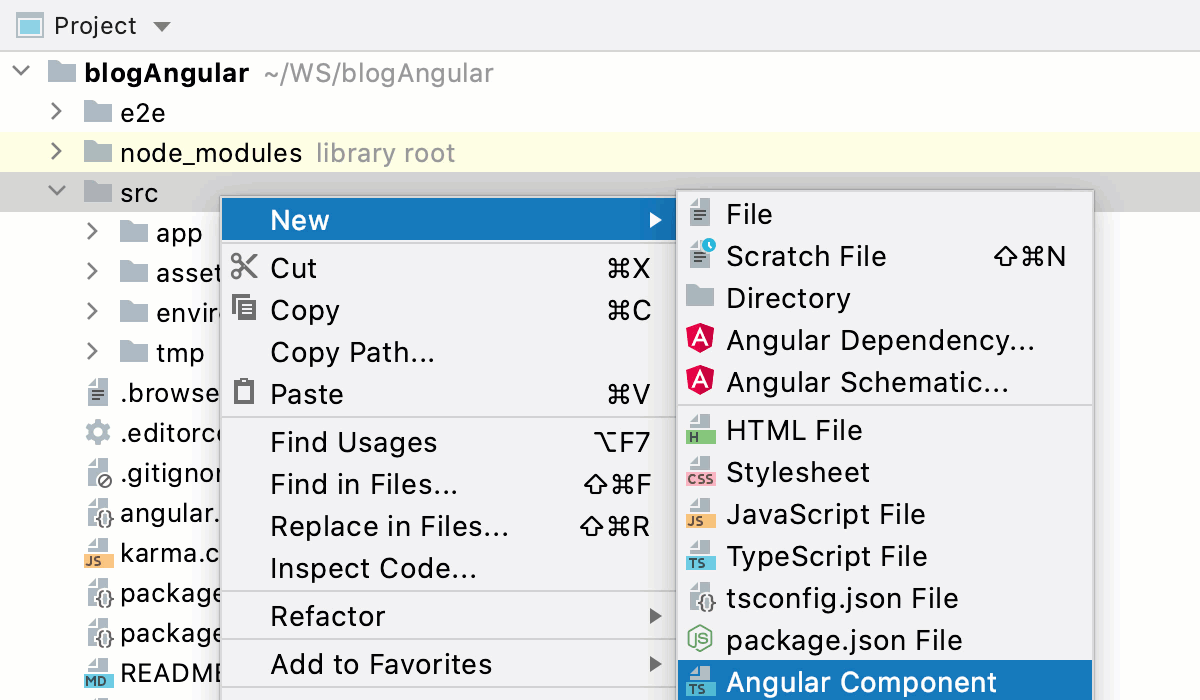Choose Directory from the New submenu
1200x700 pixels.
coord(787,297)
